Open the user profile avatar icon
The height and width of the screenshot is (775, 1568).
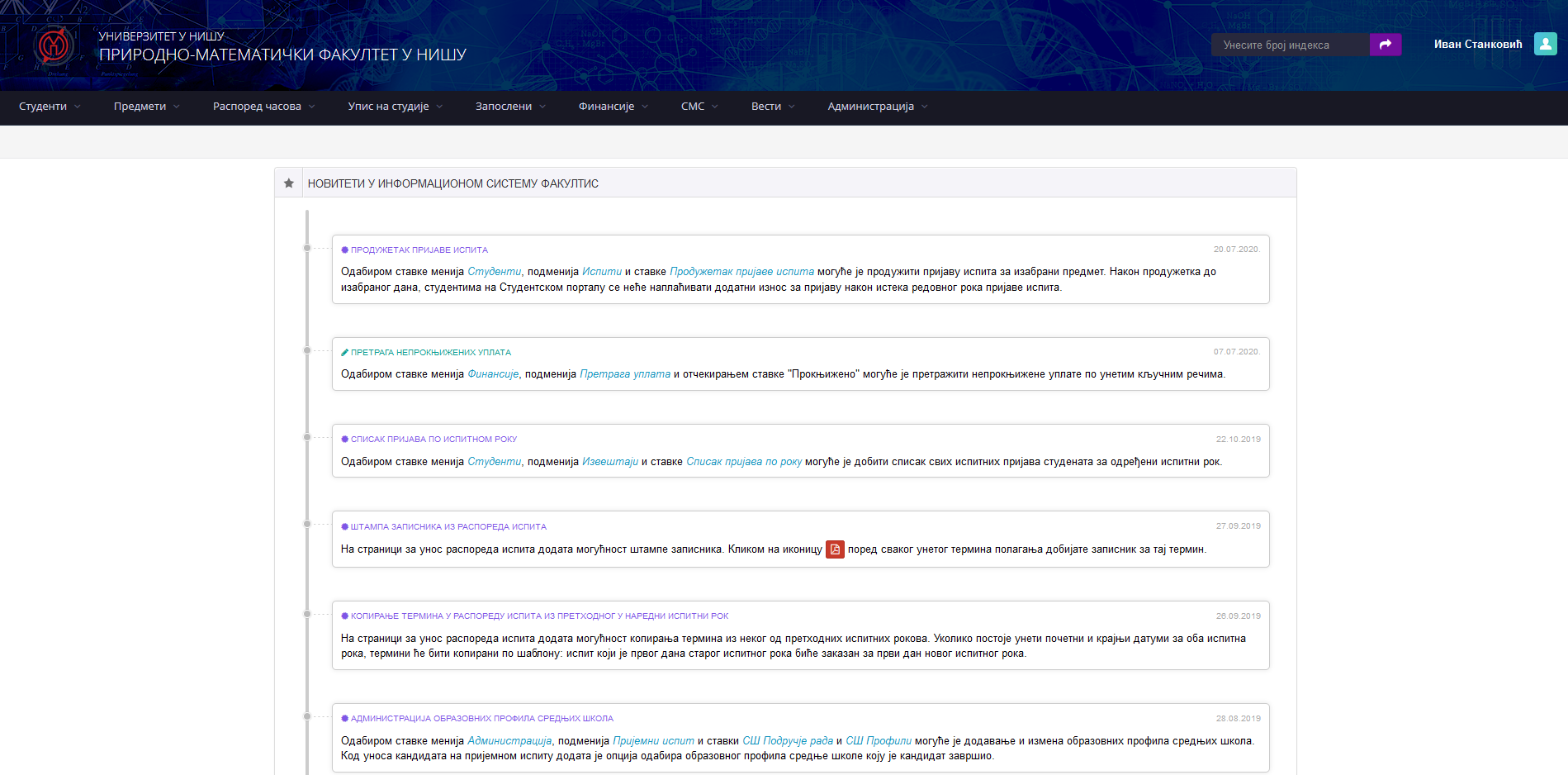(x=1545, y=44)
